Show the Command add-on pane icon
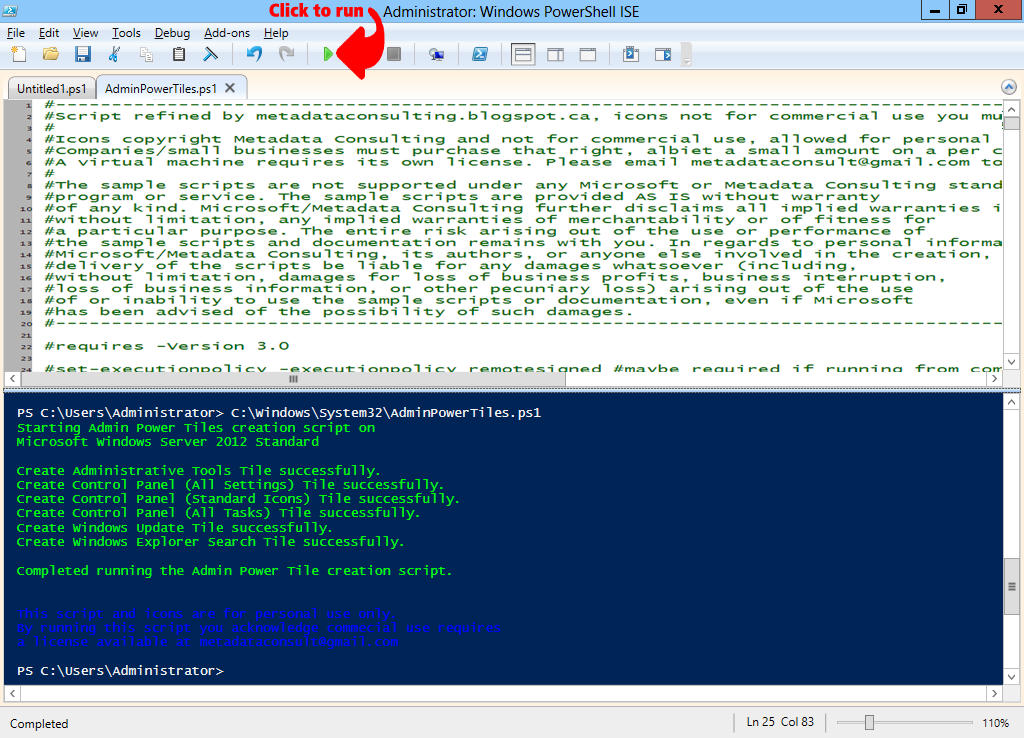The image size is (1024, 738). click(x=663, y=54)
